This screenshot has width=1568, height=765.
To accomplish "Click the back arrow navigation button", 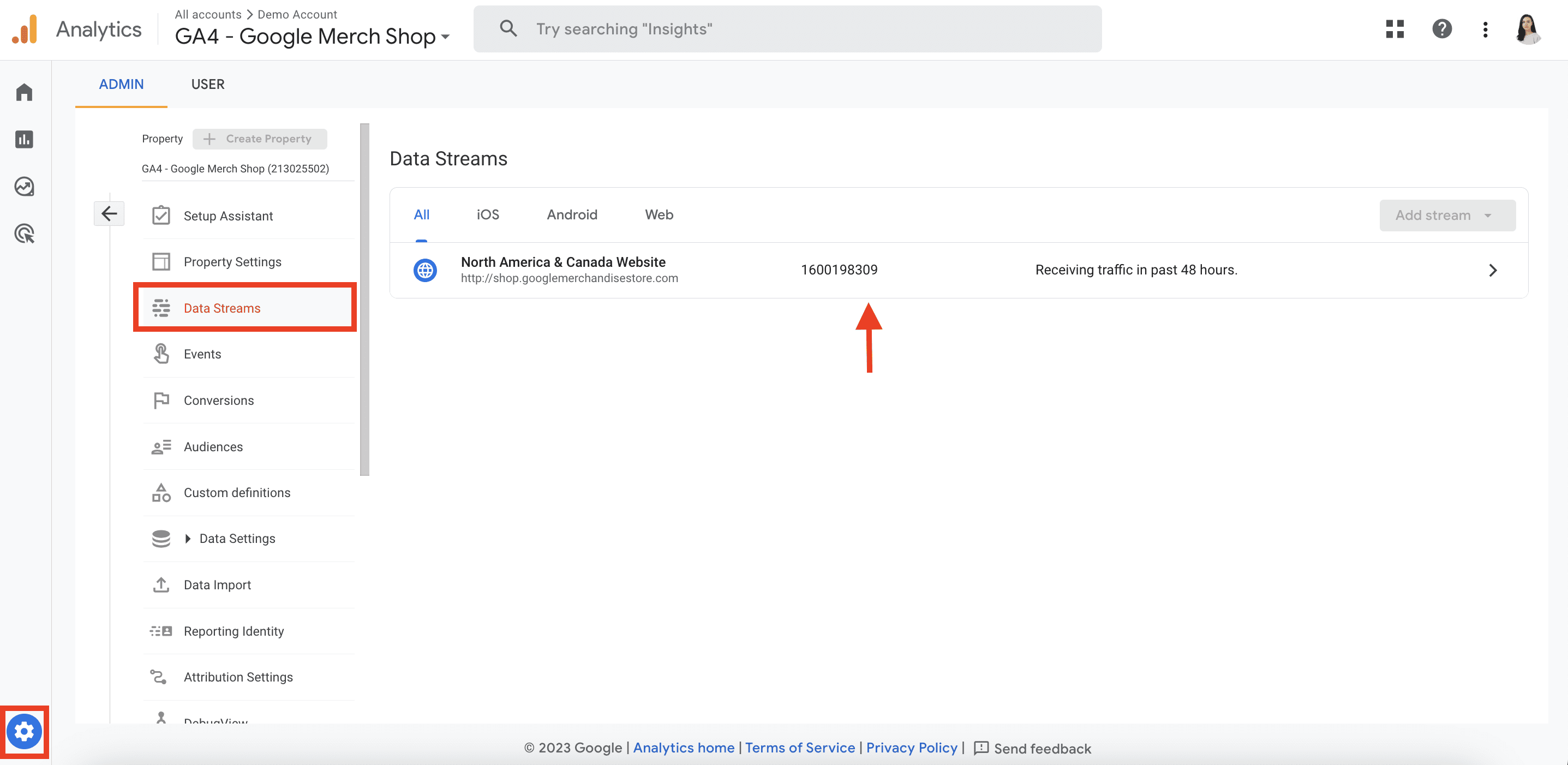I will click(x=110, y=213).
